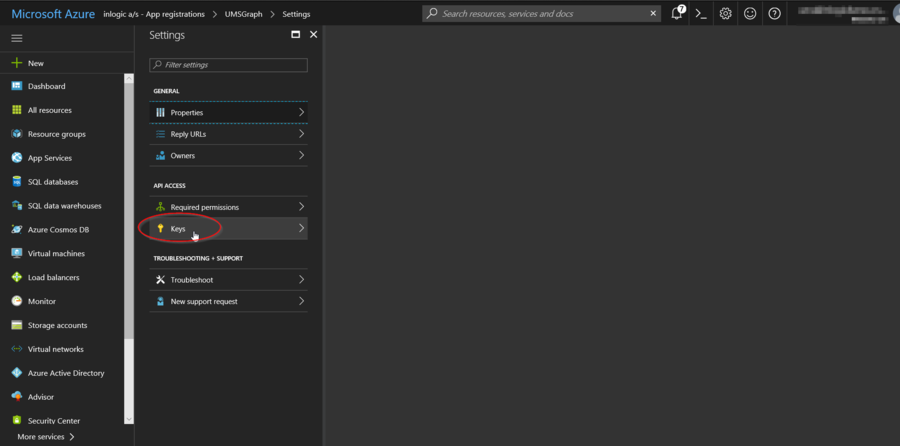
Task: Expand the Properties chevron arrow
Action: pos(301,112)
